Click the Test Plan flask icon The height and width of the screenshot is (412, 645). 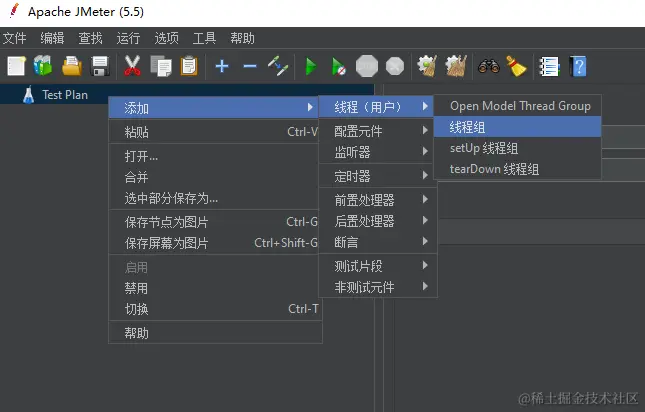pyautogui.click(x=28, y=95)
